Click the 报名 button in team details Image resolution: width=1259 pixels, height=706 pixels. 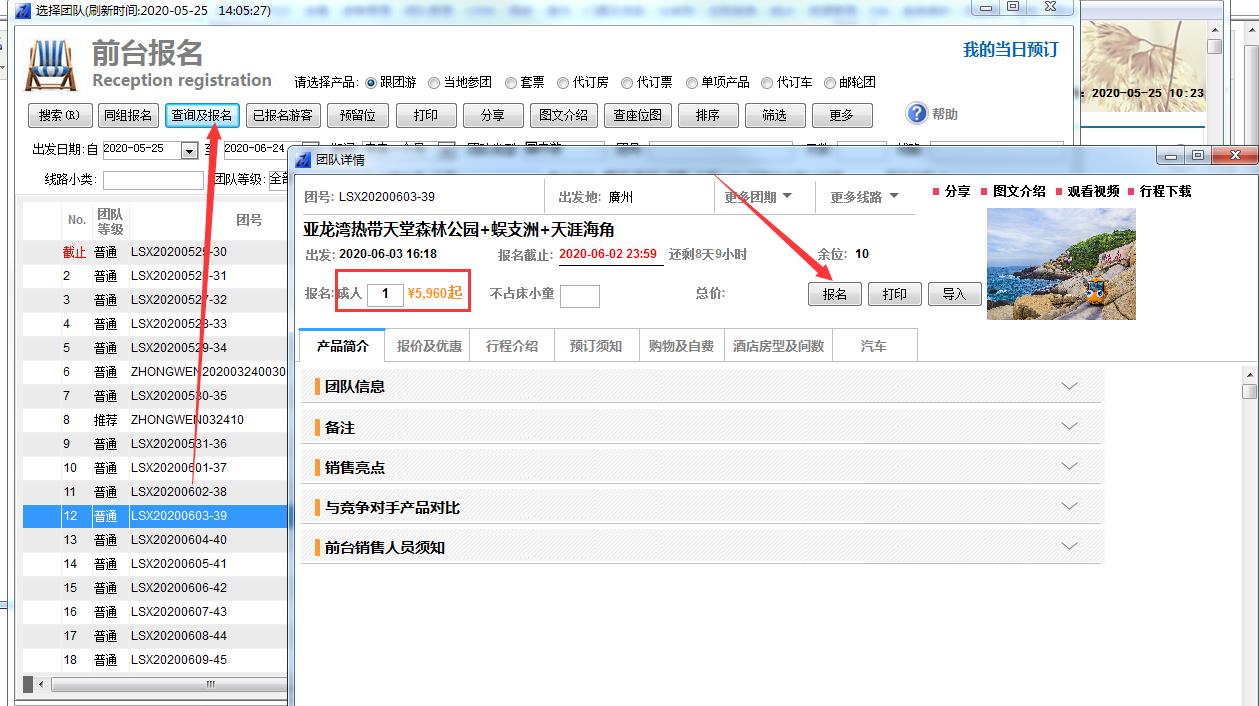pyautogui.click(x=834, y=294)
